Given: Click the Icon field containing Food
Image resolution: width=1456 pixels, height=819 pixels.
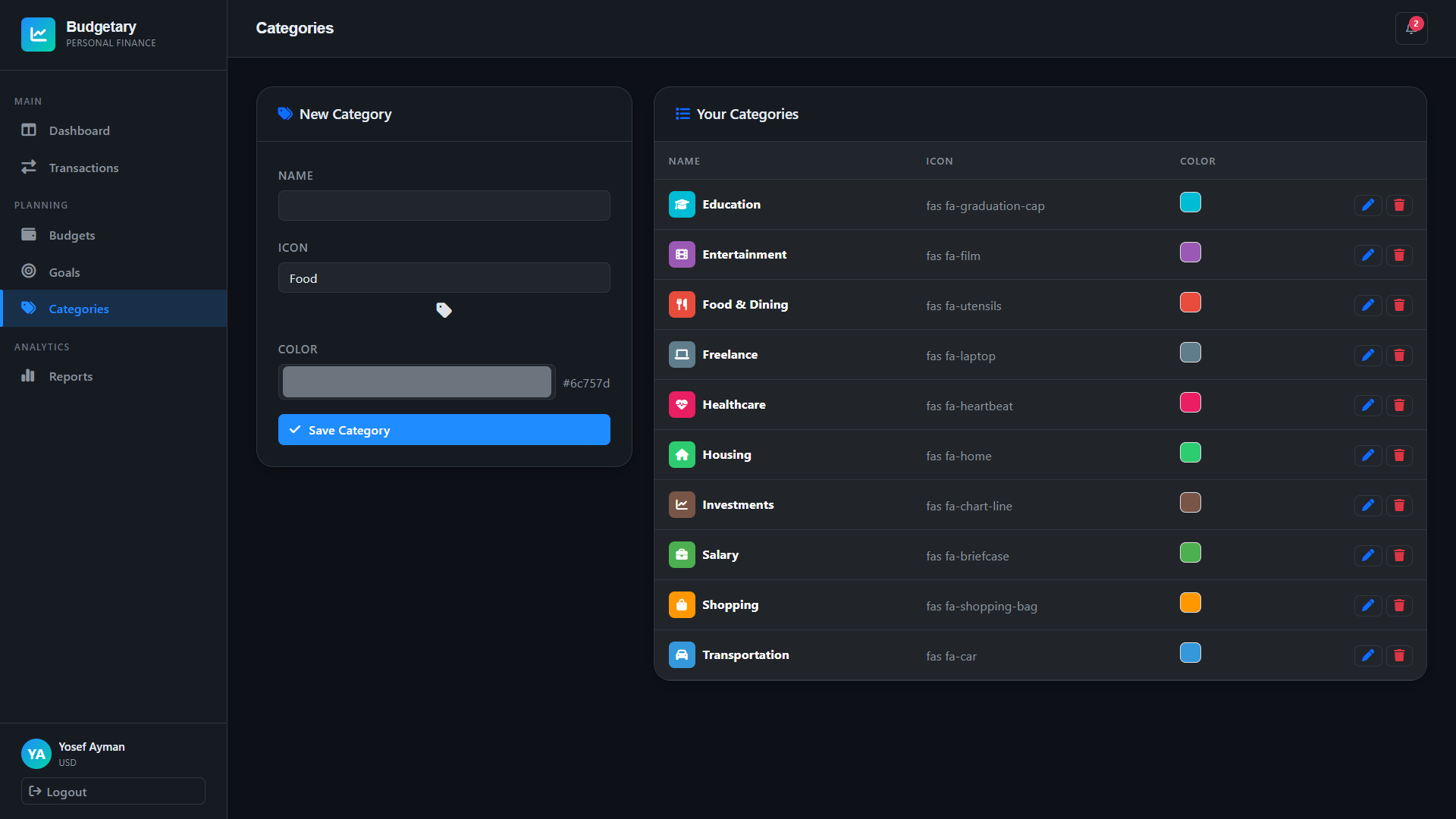Looking at the screenshot, I should [x=444, y=278].
